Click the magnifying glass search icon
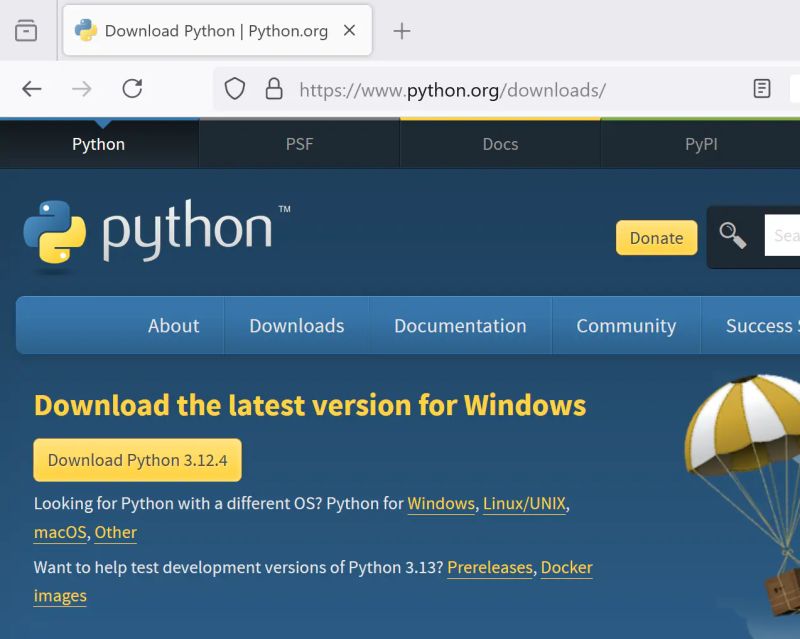 pyautogui.click(x=735, y=237)
